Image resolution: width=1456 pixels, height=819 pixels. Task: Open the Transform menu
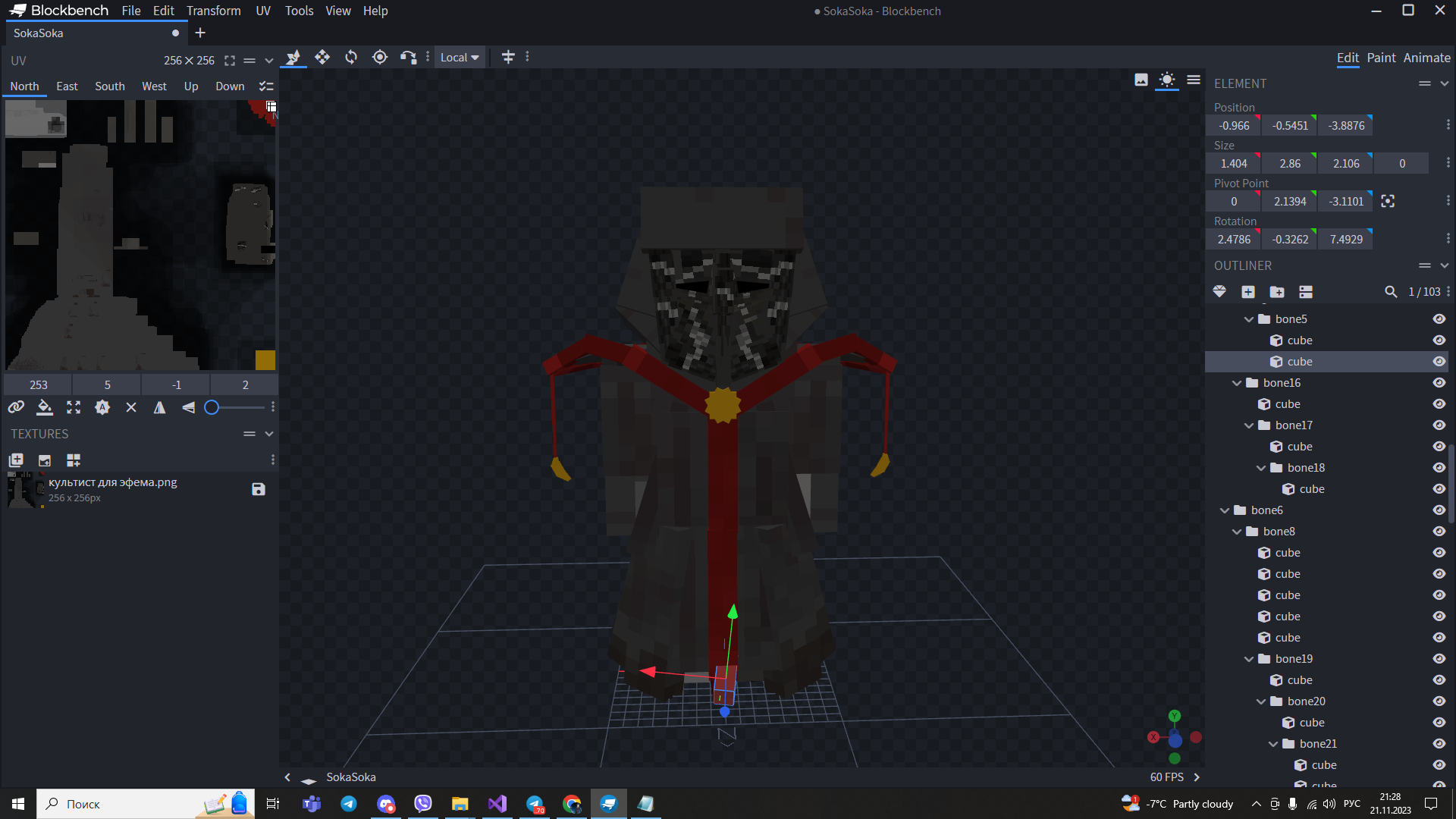pyautogui.click(x=214, y=11)
